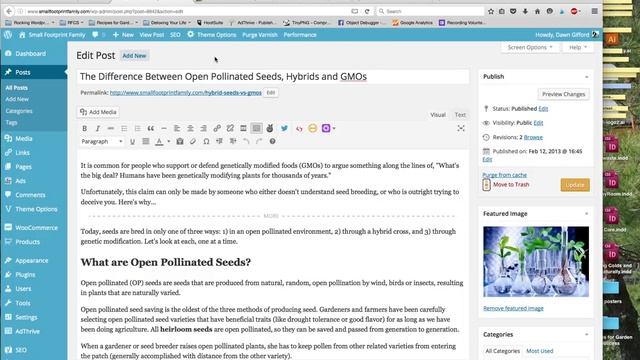The width and height of the screenshot is (640, 360).
Task: Insert a bulleted list
Action: [124, 128]
